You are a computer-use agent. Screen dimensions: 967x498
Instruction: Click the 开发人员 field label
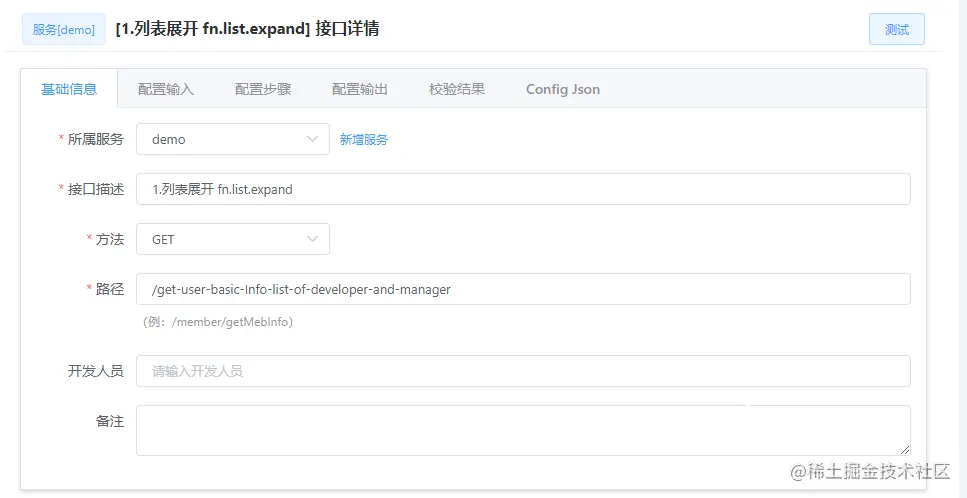click(x=96, y=371)
